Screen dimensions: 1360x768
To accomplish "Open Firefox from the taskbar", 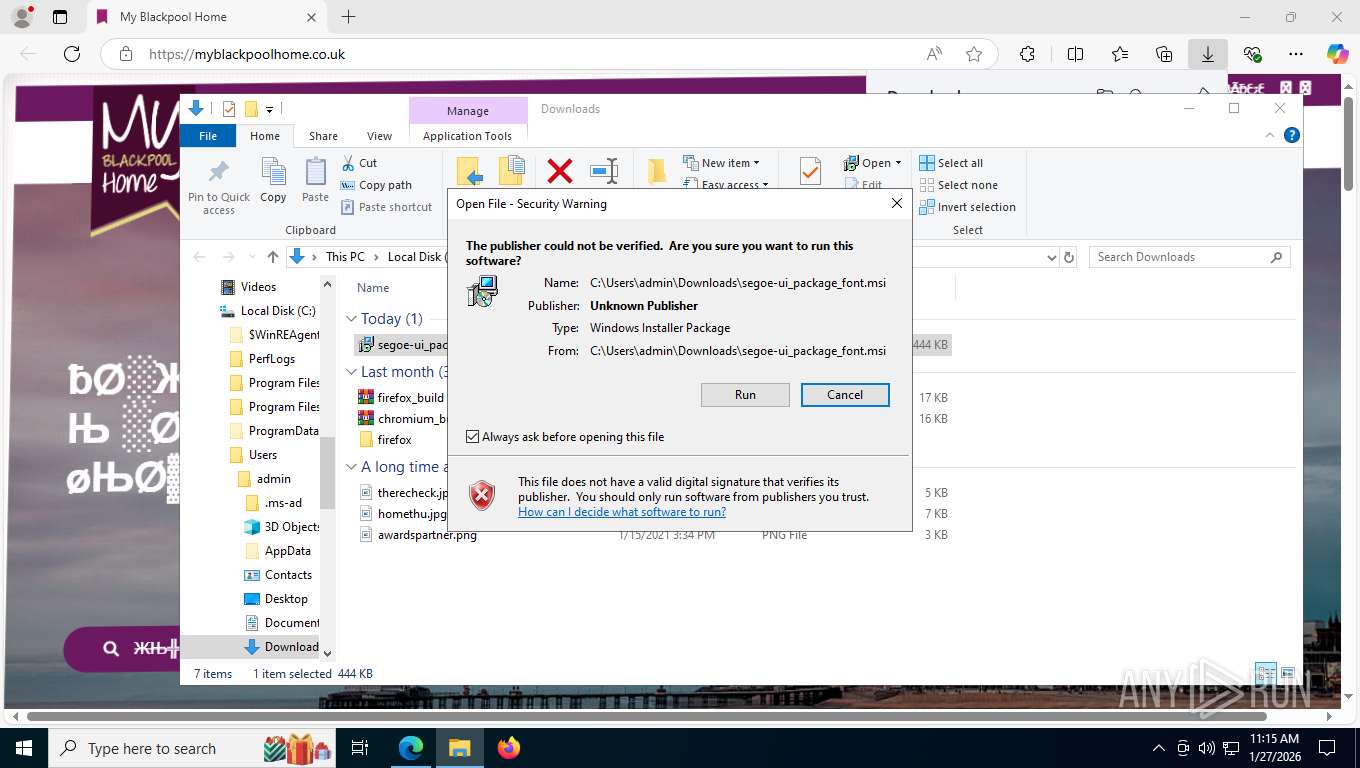I will 509,748.
